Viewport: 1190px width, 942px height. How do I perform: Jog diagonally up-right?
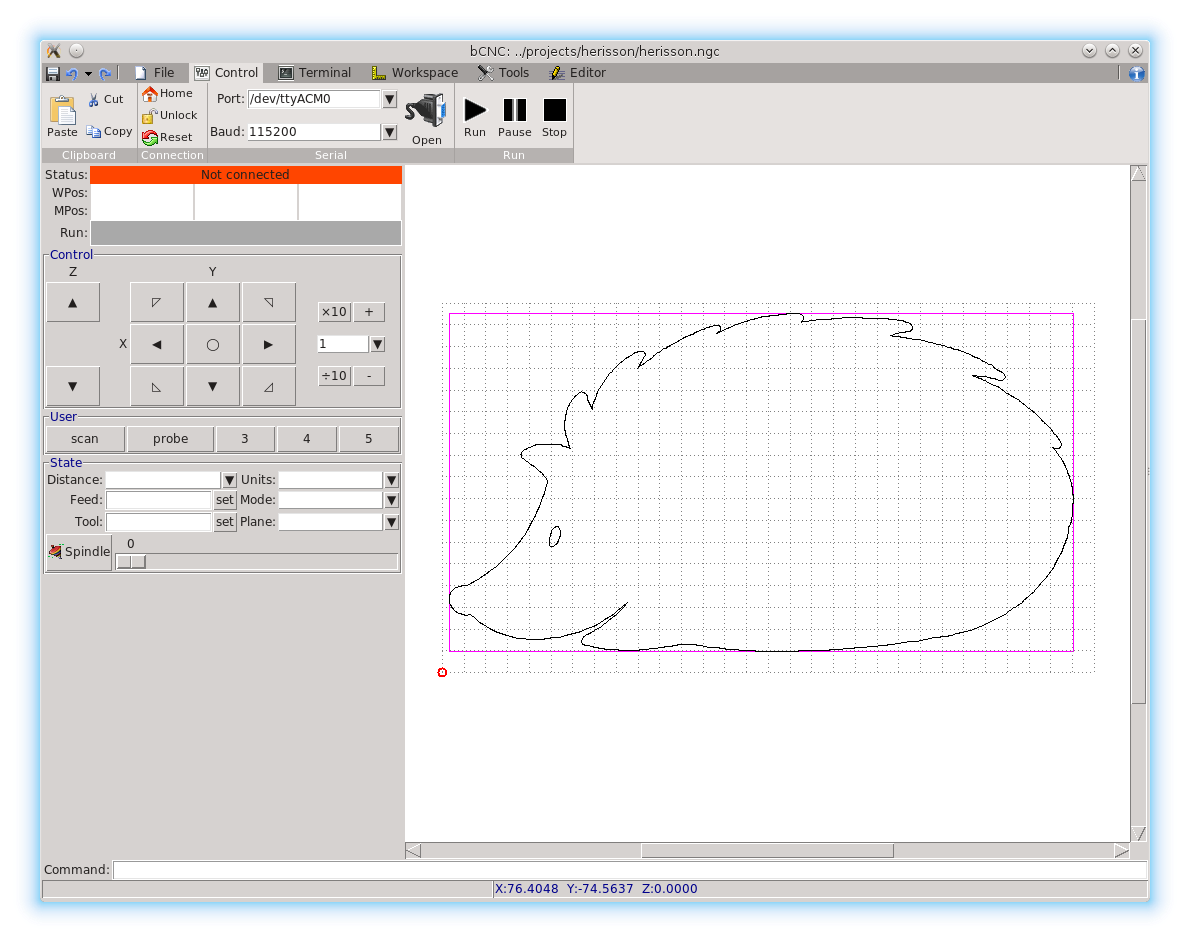click(x=269, y=303)
